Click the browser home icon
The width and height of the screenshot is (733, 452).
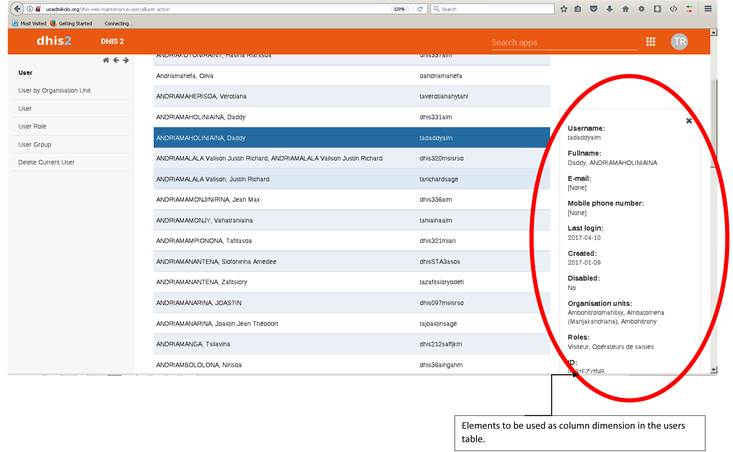[626, 8]
